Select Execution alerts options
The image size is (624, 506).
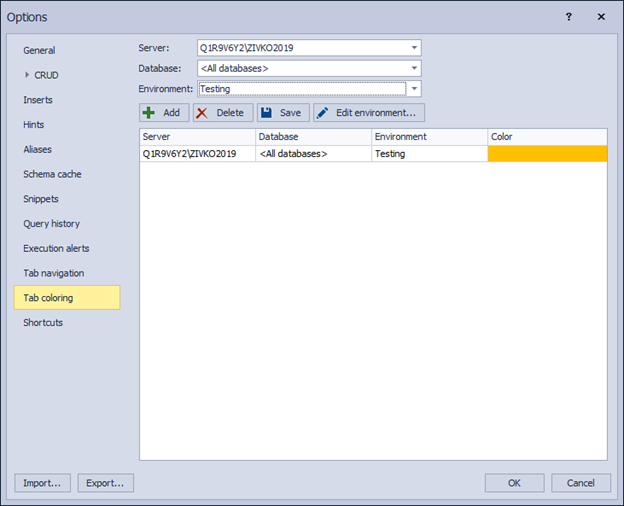tap(56, 248)
